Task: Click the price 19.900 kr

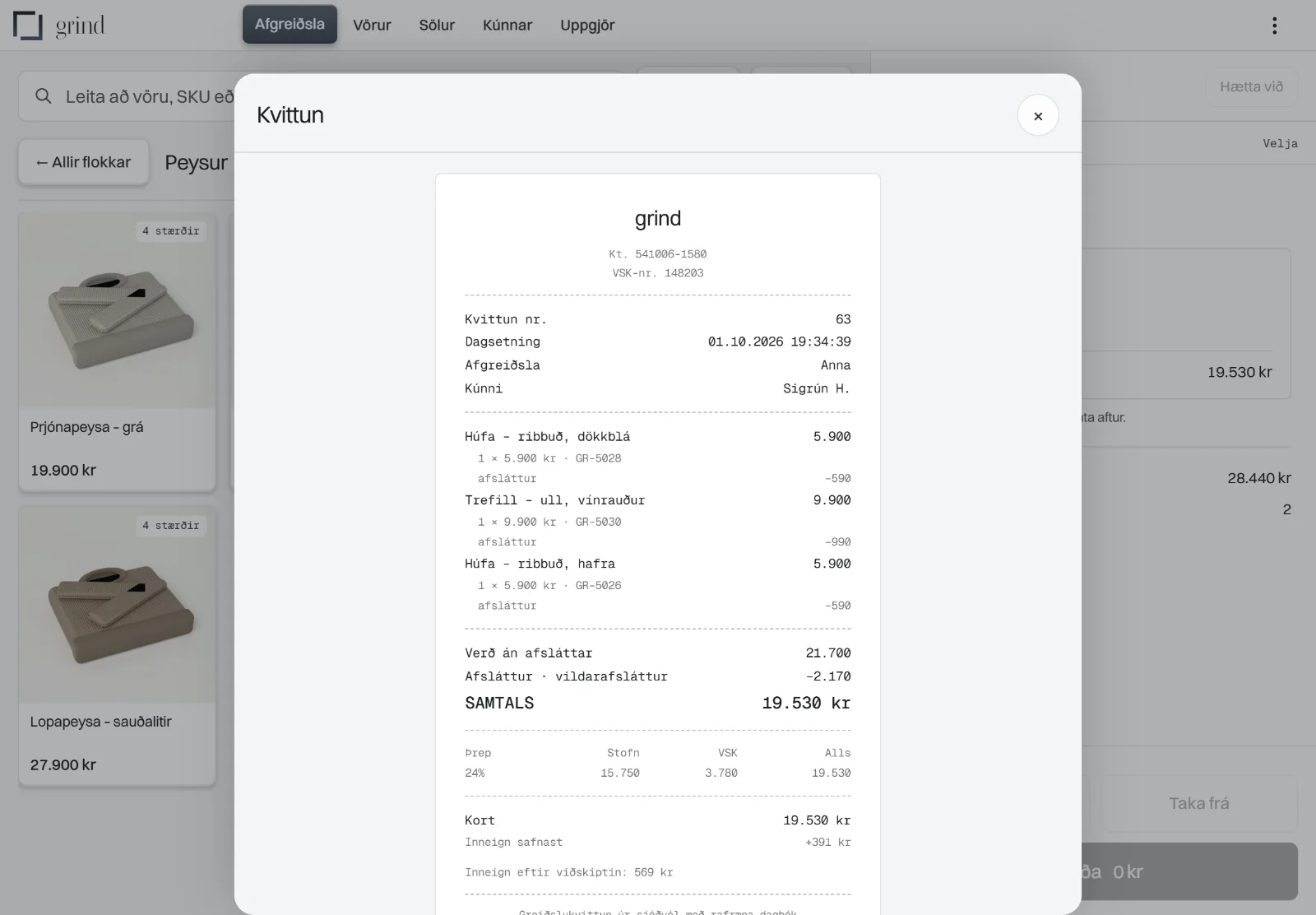Action: tap(63, 471)
